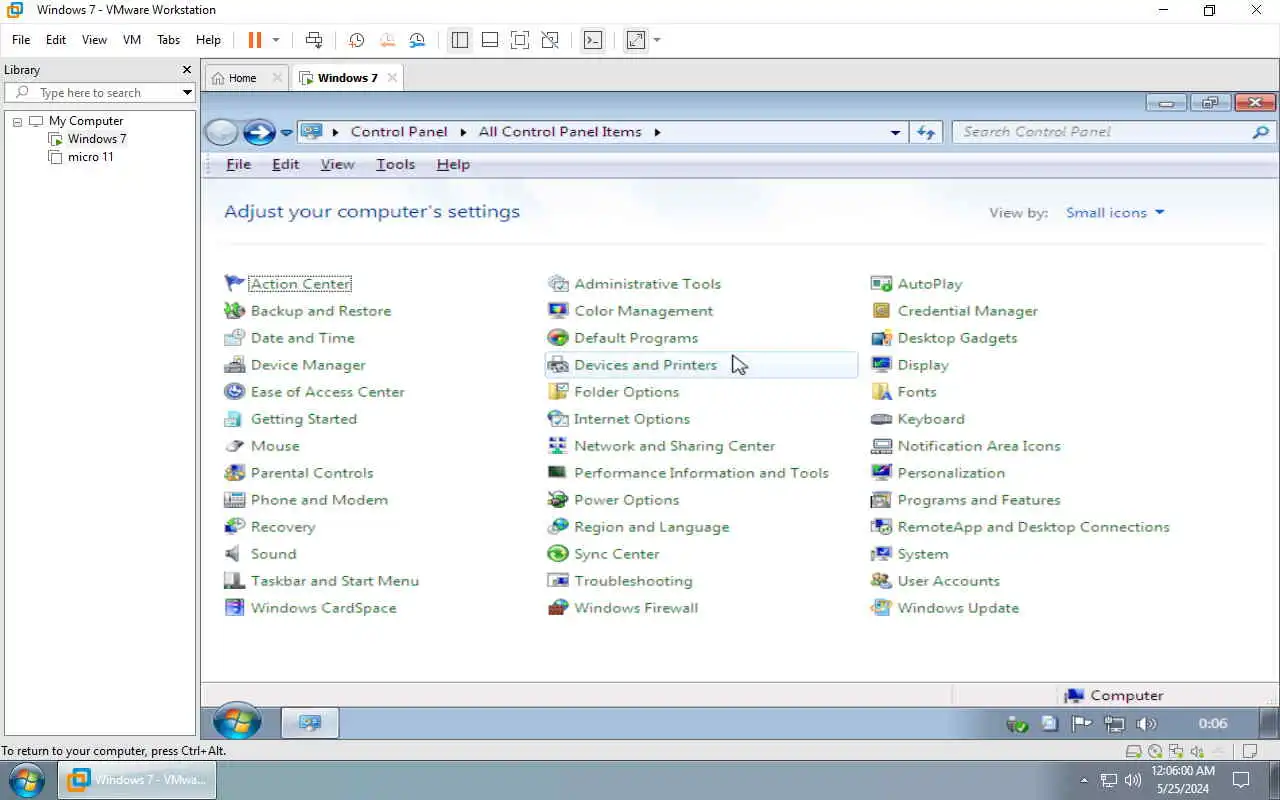Open the Network and Sharing Center link
Viewport: 1280px width, 800px height.
tap(674, 446)
